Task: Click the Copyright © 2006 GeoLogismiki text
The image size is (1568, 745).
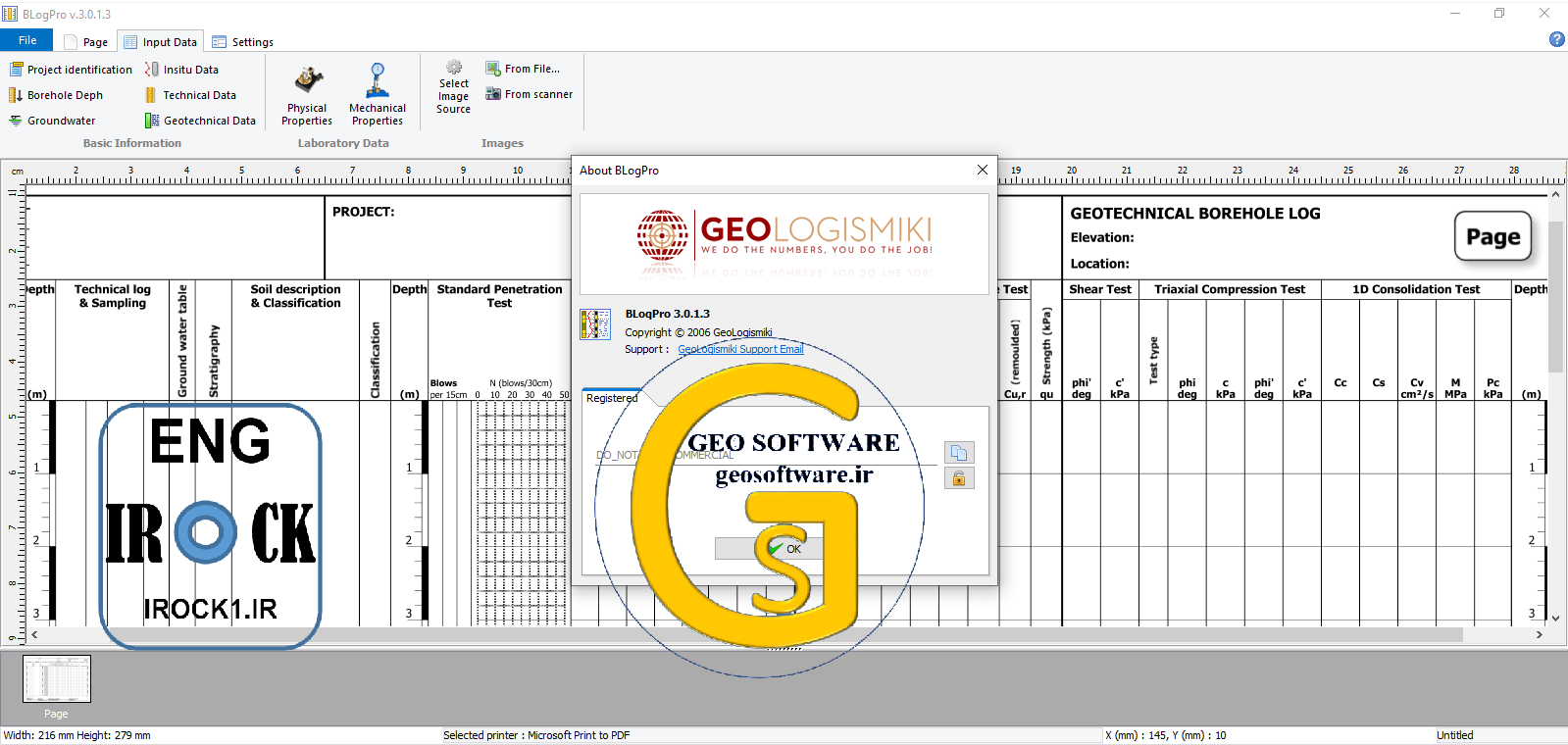Action: [x=698, y=332]
